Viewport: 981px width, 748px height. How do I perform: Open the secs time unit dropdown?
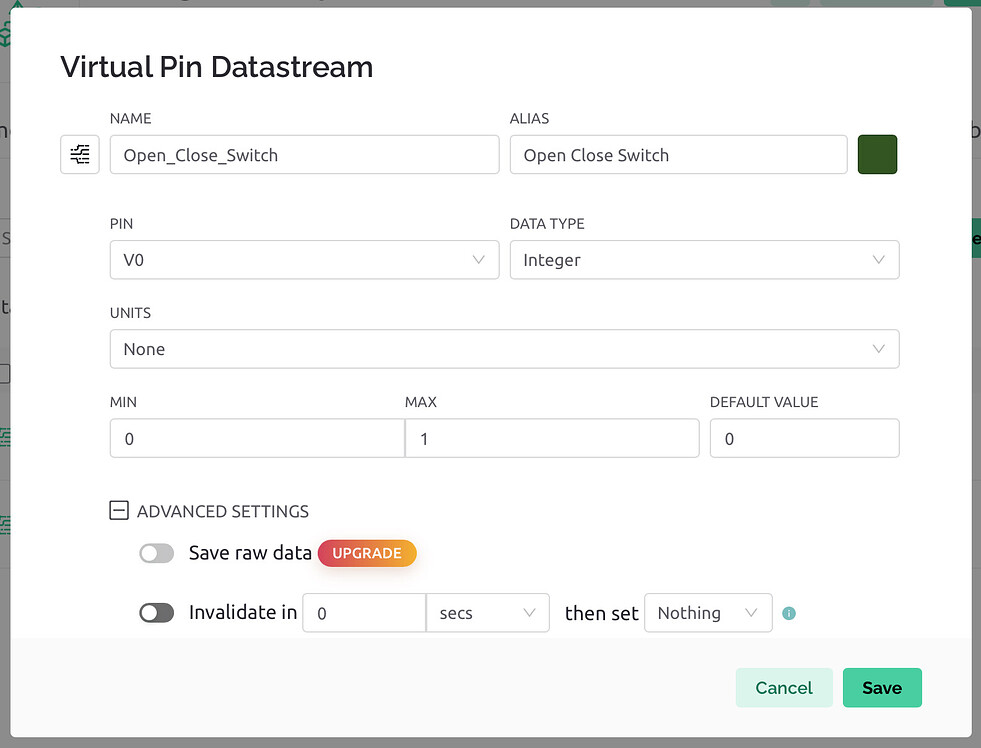(x=487, y=613)
